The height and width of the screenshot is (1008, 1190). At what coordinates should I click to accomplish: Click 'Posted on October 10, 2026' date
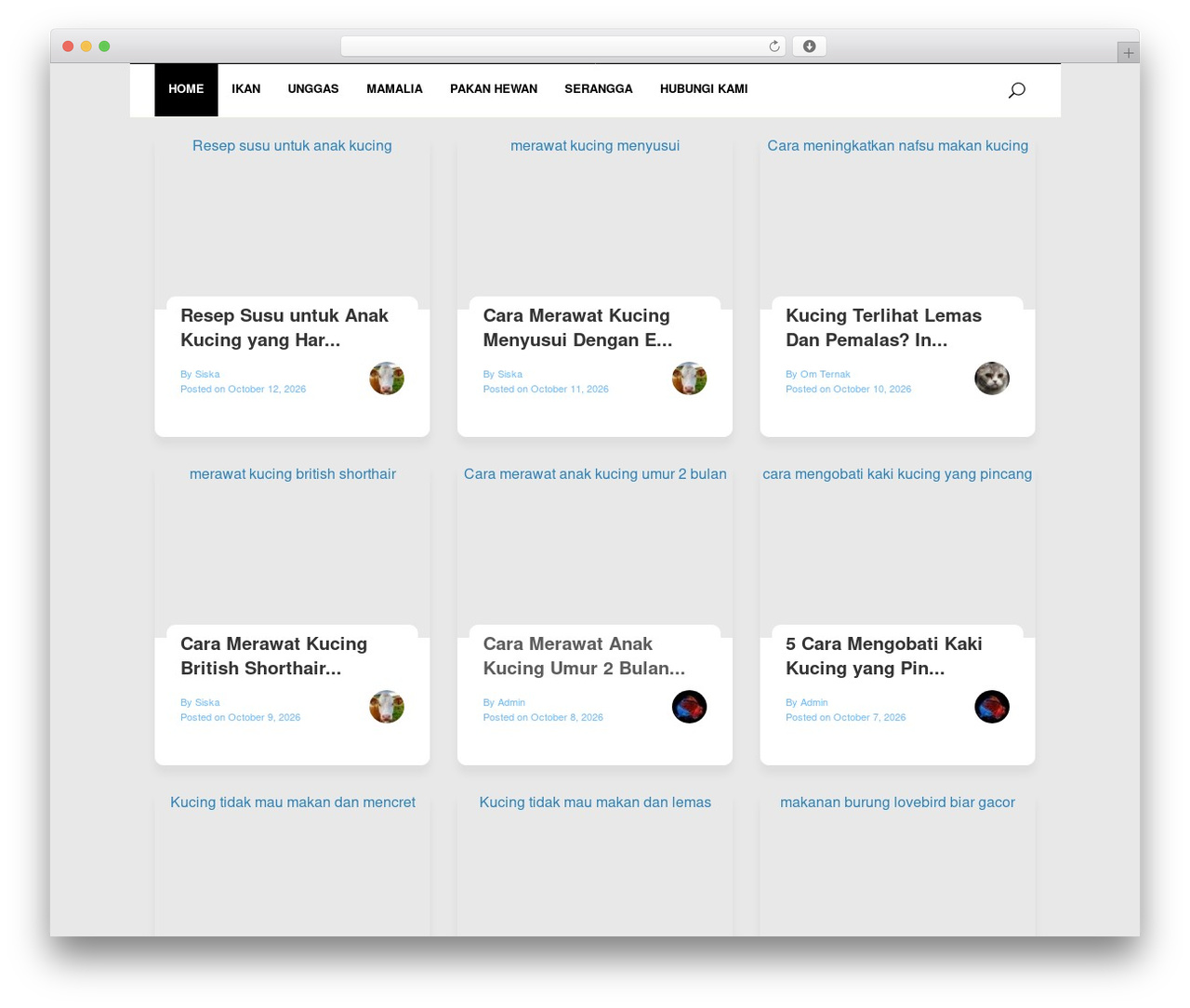pos(848,390)
